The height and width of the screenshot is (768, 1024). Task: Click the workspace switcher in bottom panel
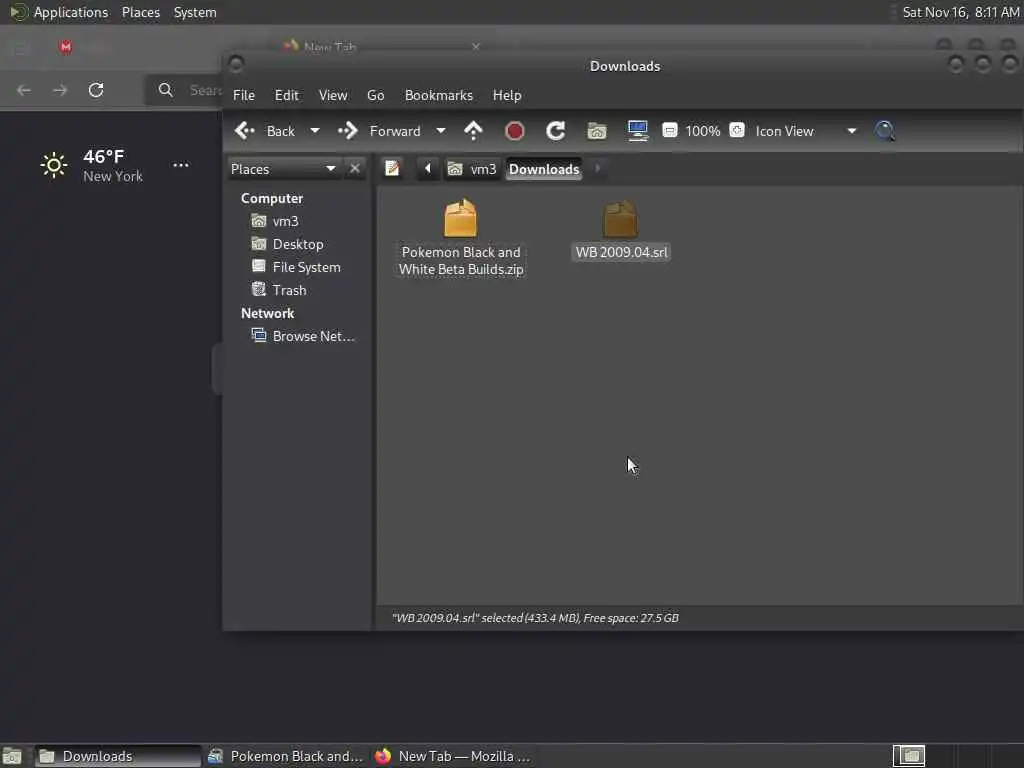click(x=909, y=756)
